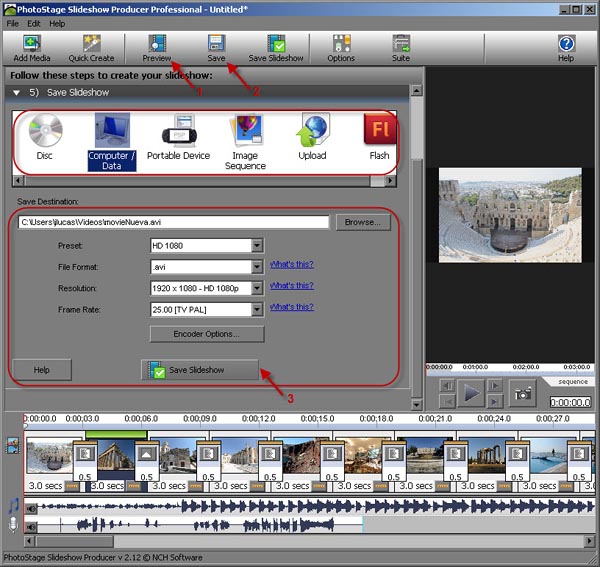Click the Preview toolbar button

point(157,48)
